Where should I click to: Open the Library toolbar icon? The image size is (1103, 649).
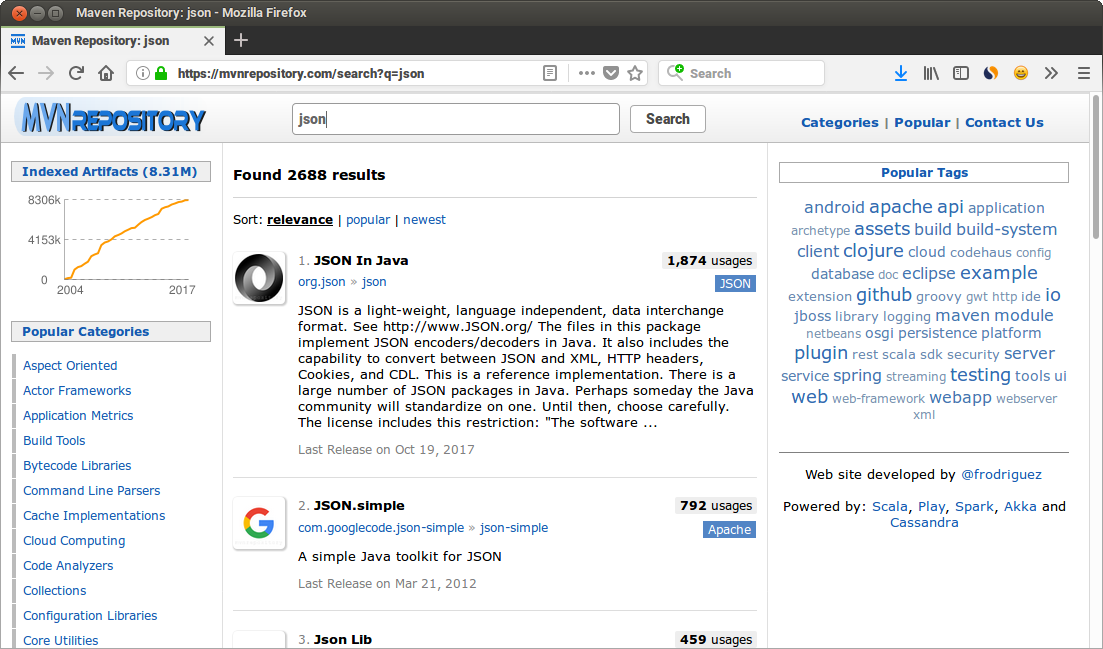point(931,73)
